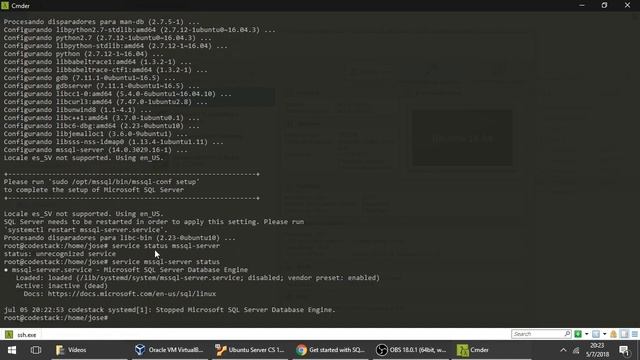Open the taskbar clock showing 20:23
The width and height of the screenshot is (640, 360).
click(597, 350)
